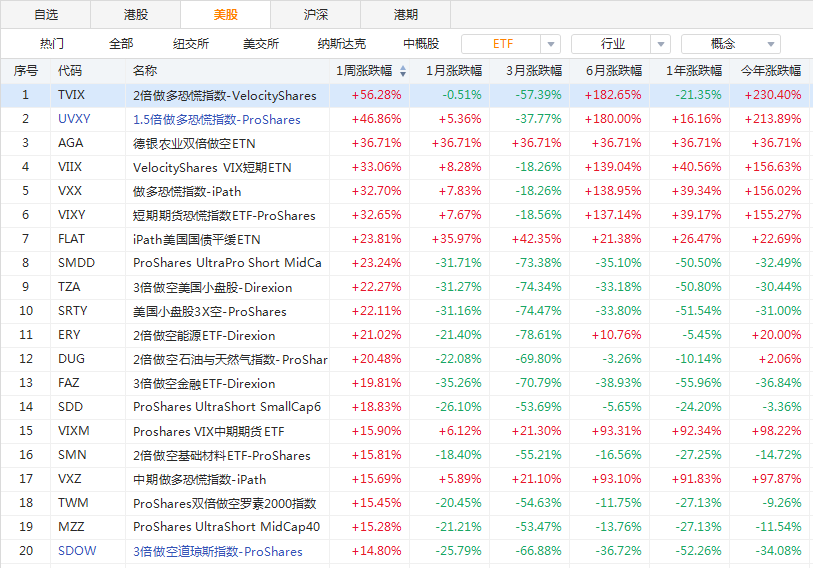Click 3倍做空金融ETF-Direxion name
Image resolution: width=813 pixels, height=568 pixels.
point(204,384)
